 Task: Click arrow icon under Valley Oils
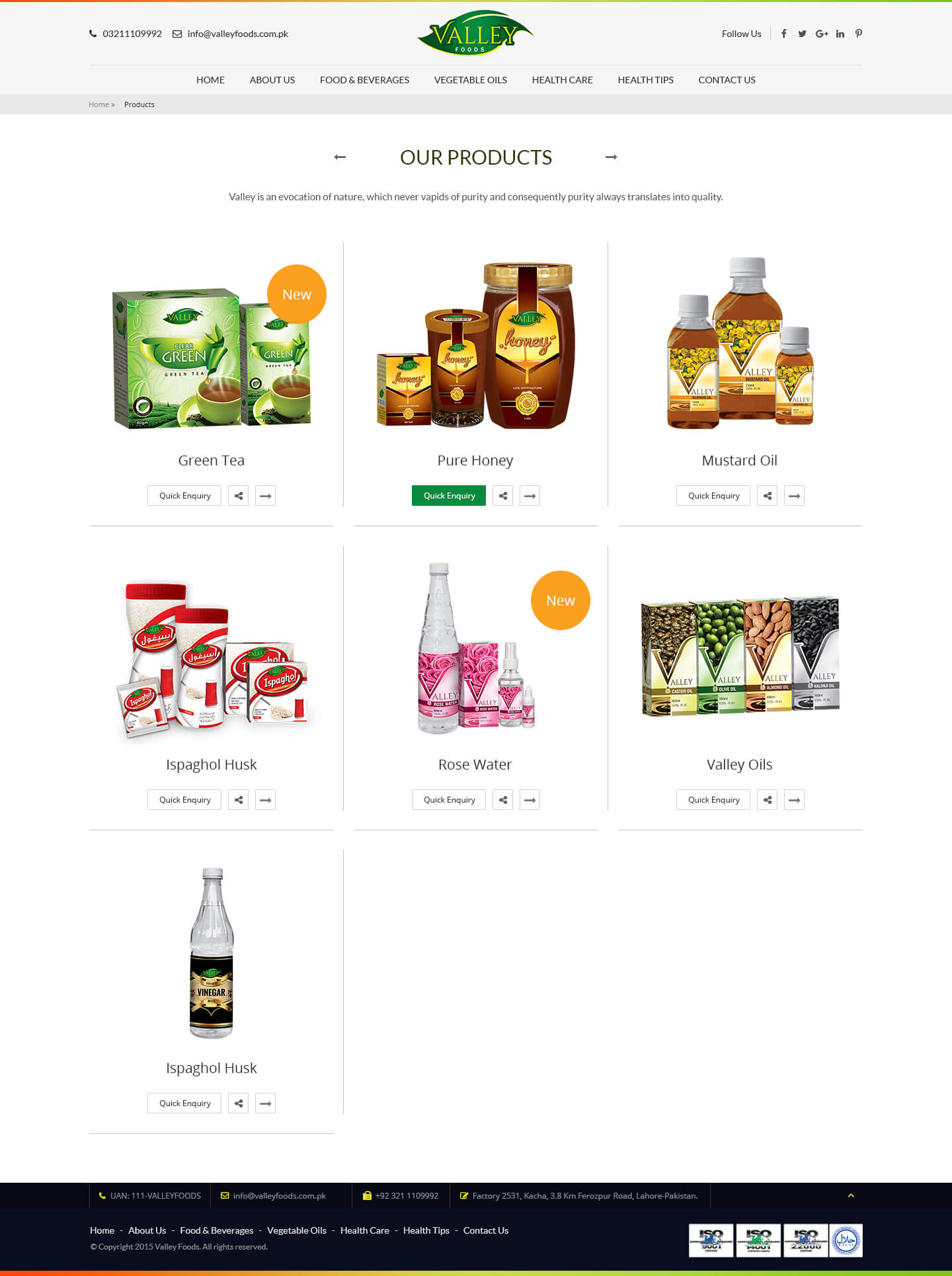tap(794, 800)
